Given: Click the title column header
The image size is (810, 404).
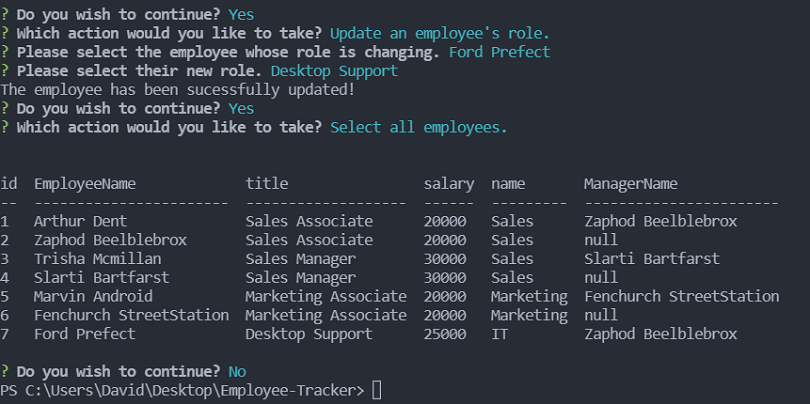Looking at the screenshot, I should pyautogui.click(x=267, y=183).
